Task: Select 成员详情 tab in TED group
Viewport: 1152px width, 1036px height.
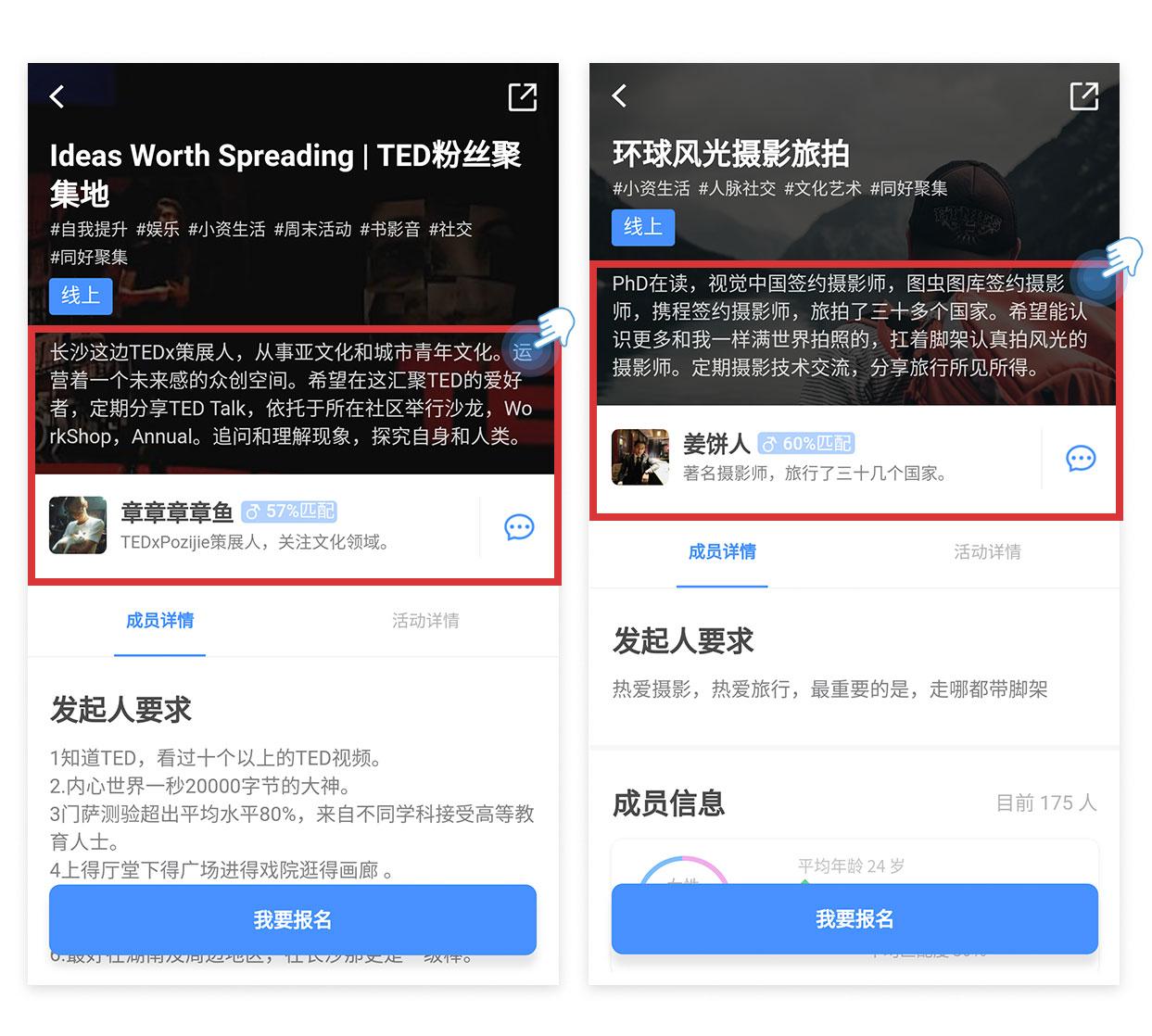Action: (160, 620)
